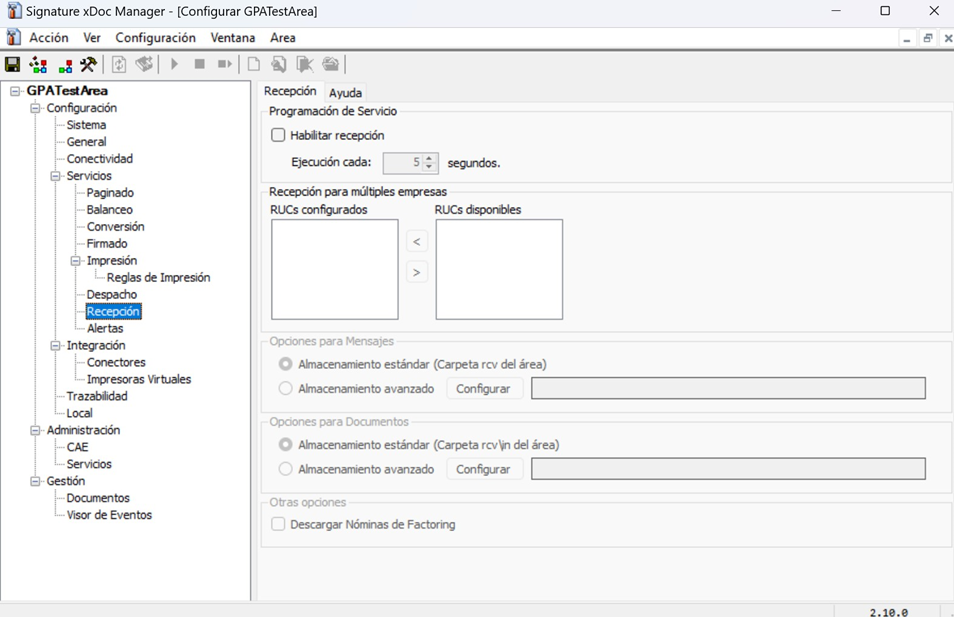Open the Area menu

(283, 38)
